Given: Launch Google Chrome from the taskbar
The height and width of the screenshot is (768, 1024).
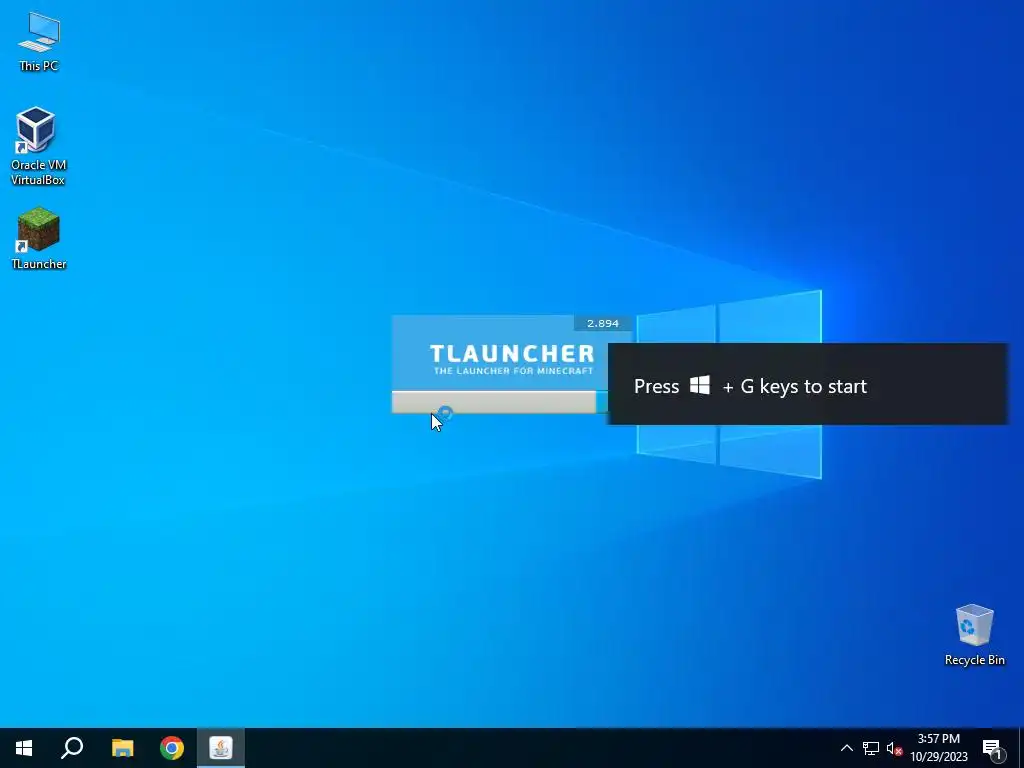Looking at the screenshot, I should [172, 748].
